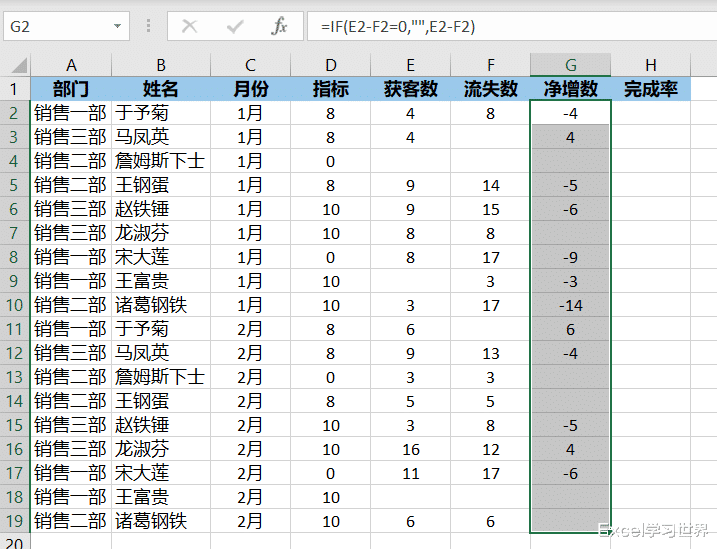Click the 姓名 header cell

click(161, 89)
